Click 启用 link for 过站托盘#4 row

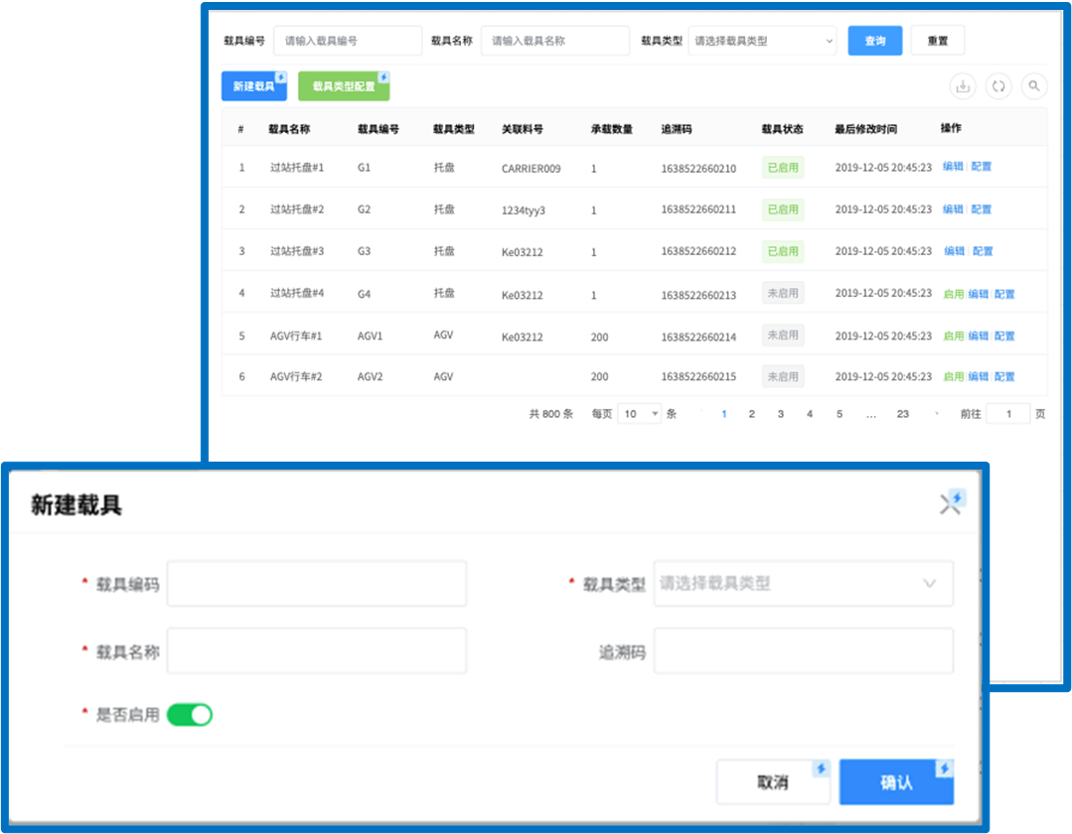[x=953, y=294]
